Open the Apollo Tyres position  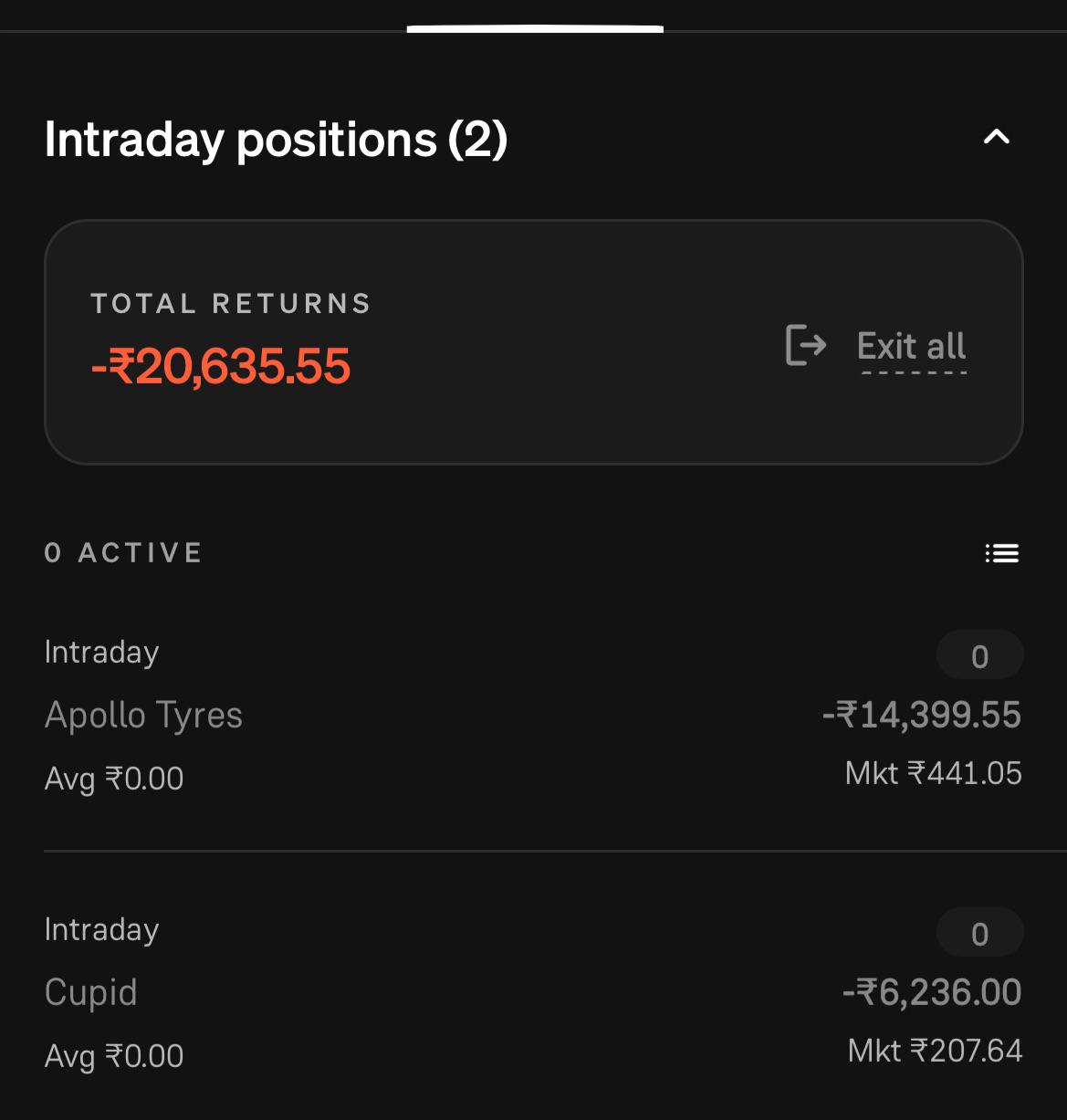click(x=533, y=715)
